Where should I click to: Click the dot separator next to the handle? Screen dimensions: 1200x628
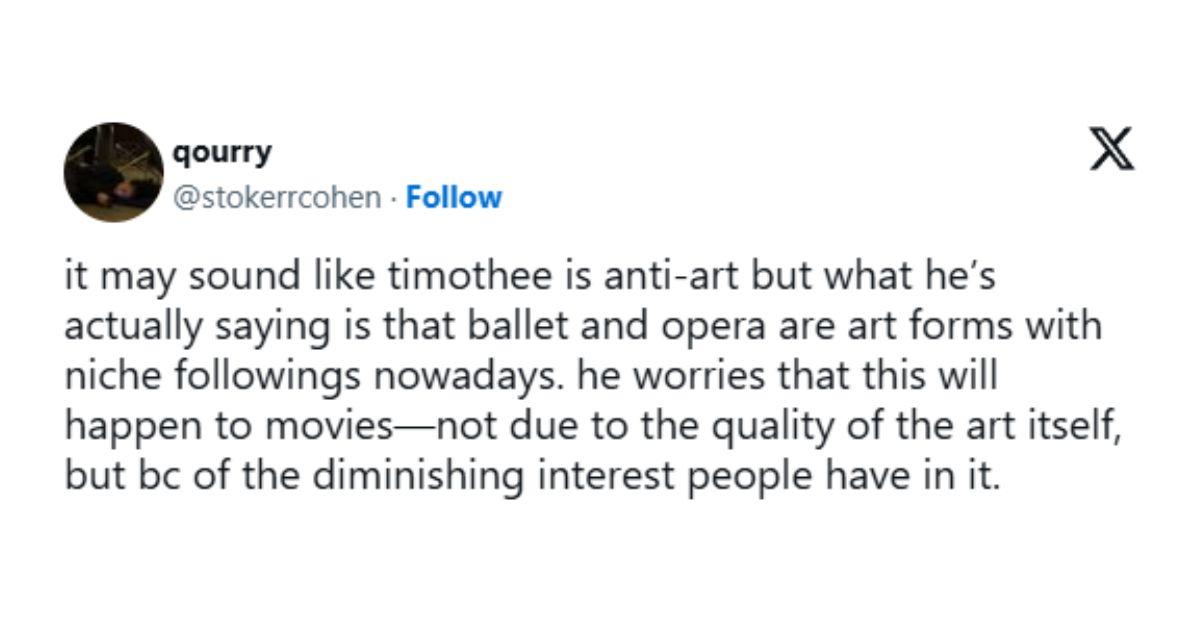391,198
